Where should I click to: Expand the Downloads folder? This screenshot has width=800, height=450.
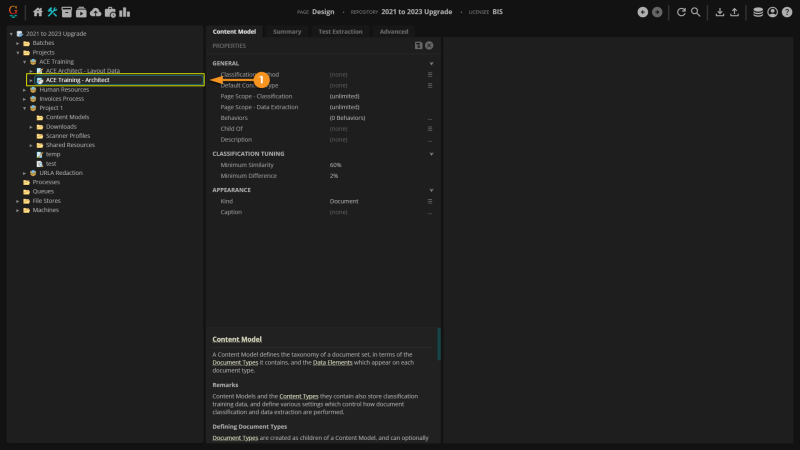coord(31,127)
